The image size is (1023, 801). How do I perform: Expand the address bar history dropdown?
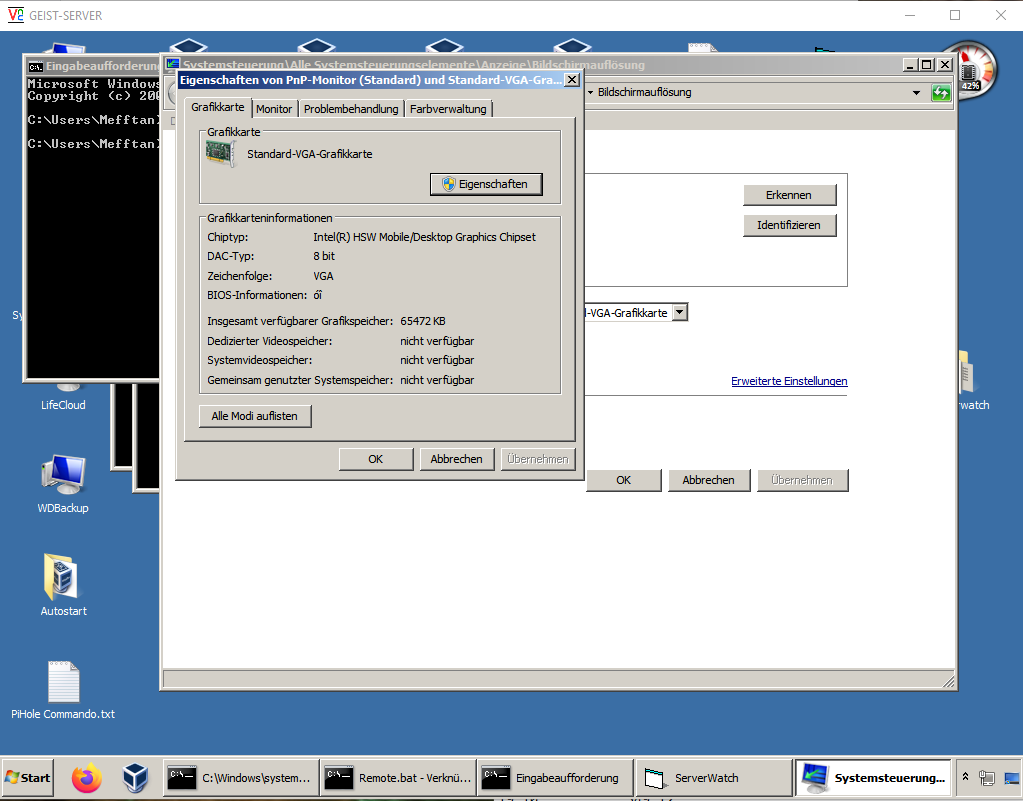coord(916,93)
